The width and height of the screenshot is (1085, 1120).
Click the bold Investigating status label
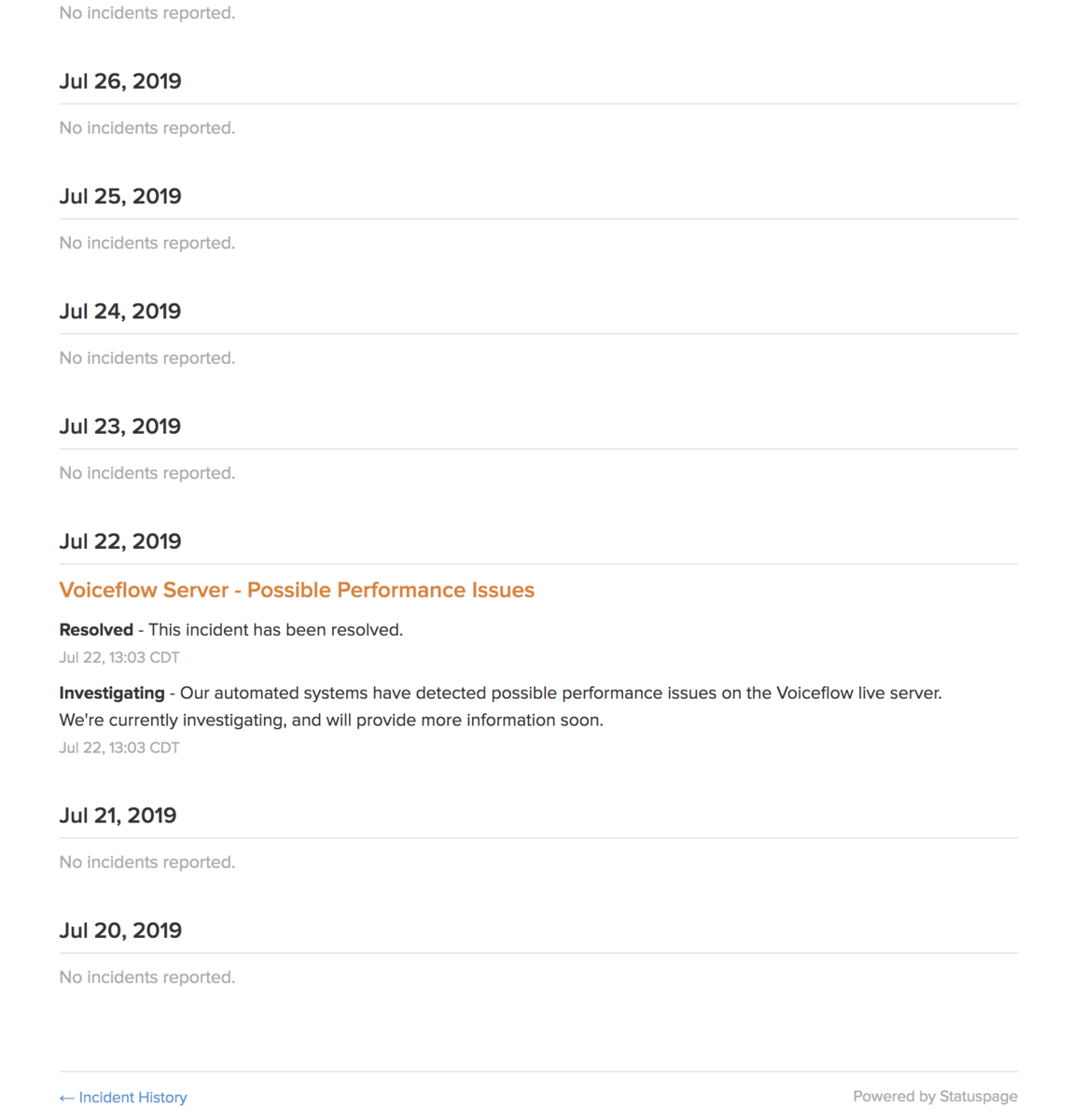pyautogui.click(x=112, y=693)
